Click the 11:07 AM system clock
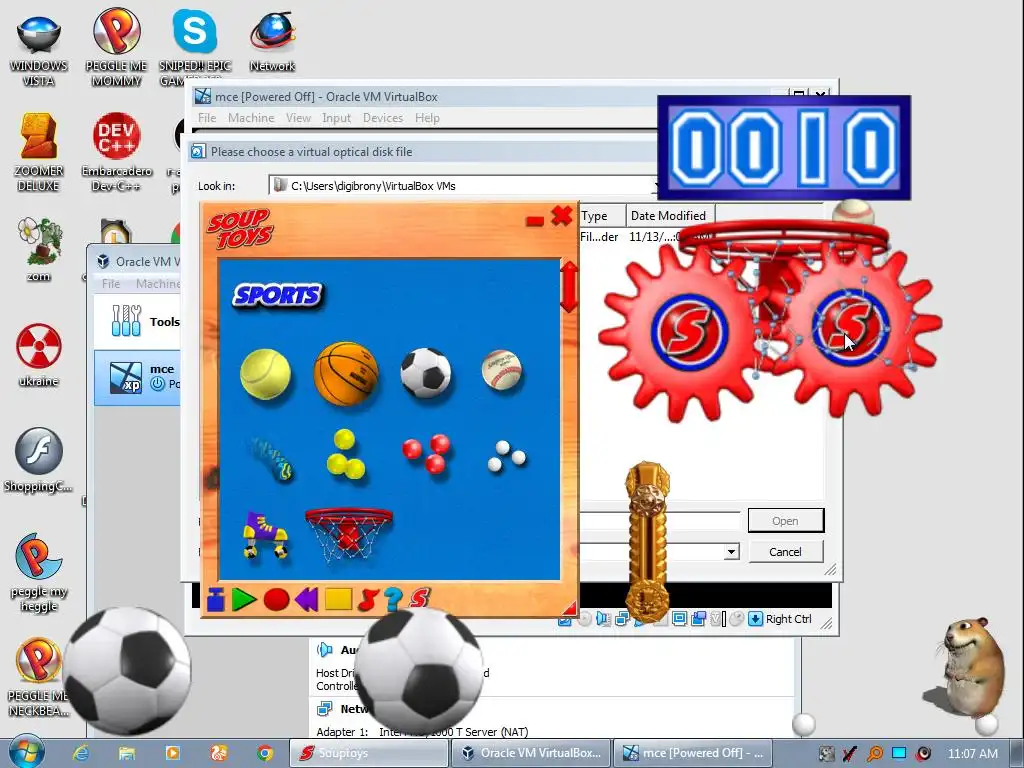The width and height of the screenshot is (1024, 768). 972,753
